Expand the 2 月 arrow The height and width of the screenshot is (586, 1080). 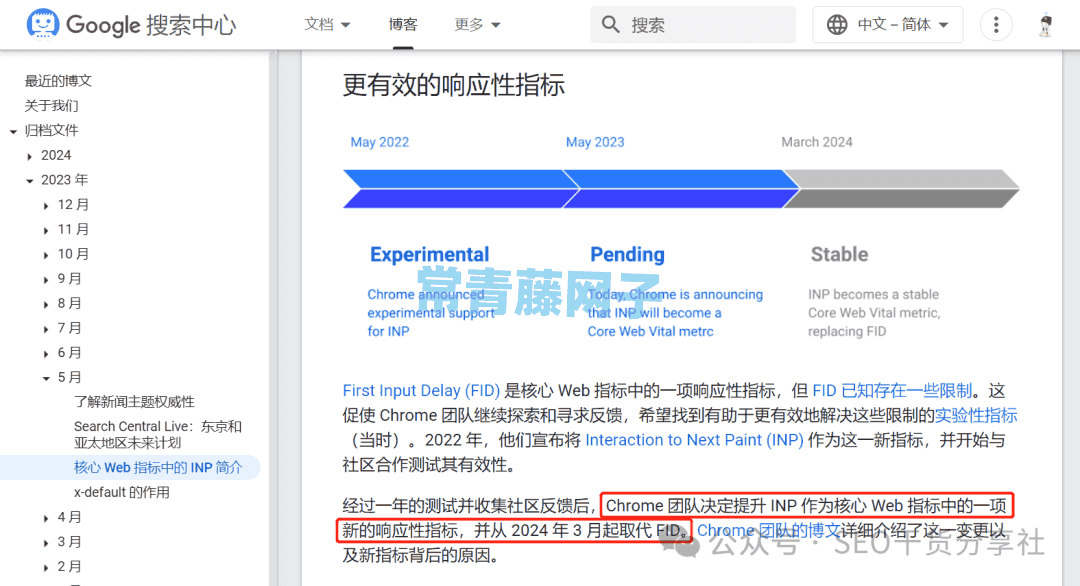click(46, 567)
